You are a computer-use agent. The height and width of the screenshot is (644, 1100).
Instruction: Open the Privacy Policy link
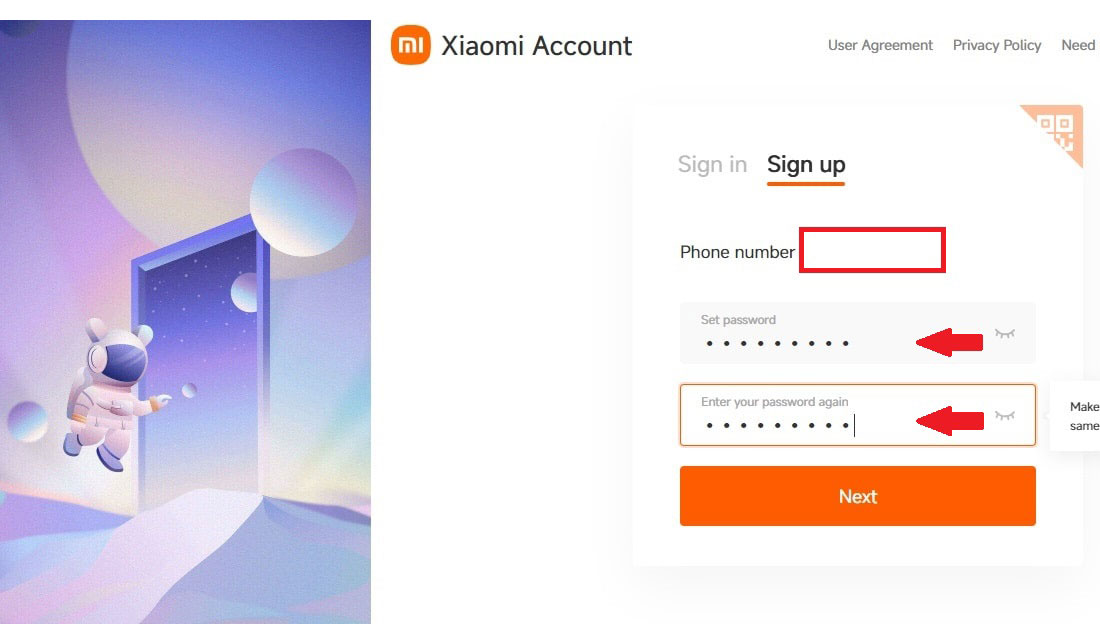pos(997,45)
